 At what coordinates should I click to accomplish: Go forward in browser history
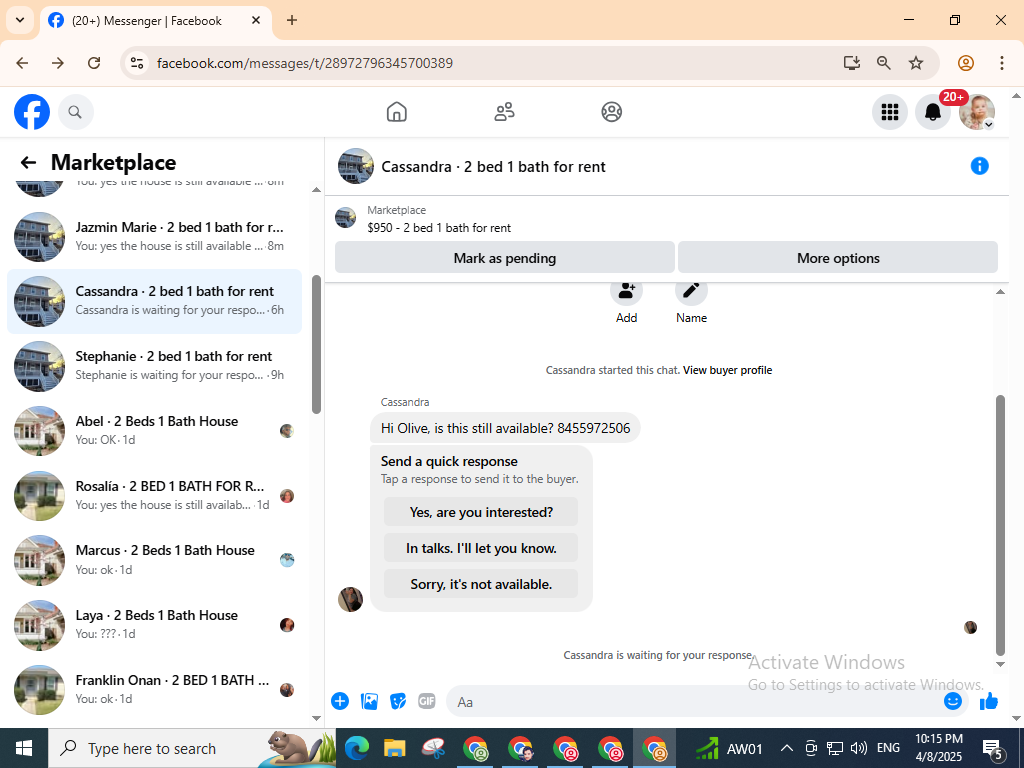[x=58, y=63]
